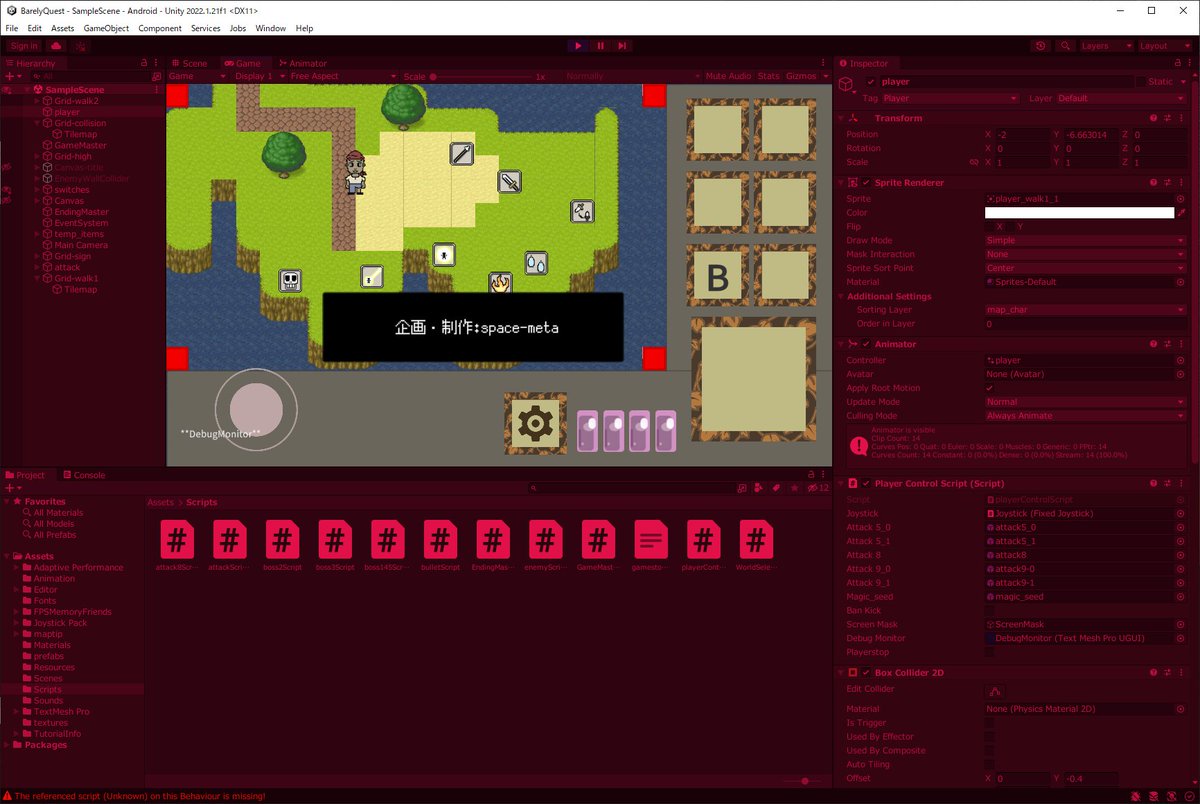Screen dimensions: 1200x804
Task: Open the Layout dropdown in top toolbar
Action: (1165, 46)
